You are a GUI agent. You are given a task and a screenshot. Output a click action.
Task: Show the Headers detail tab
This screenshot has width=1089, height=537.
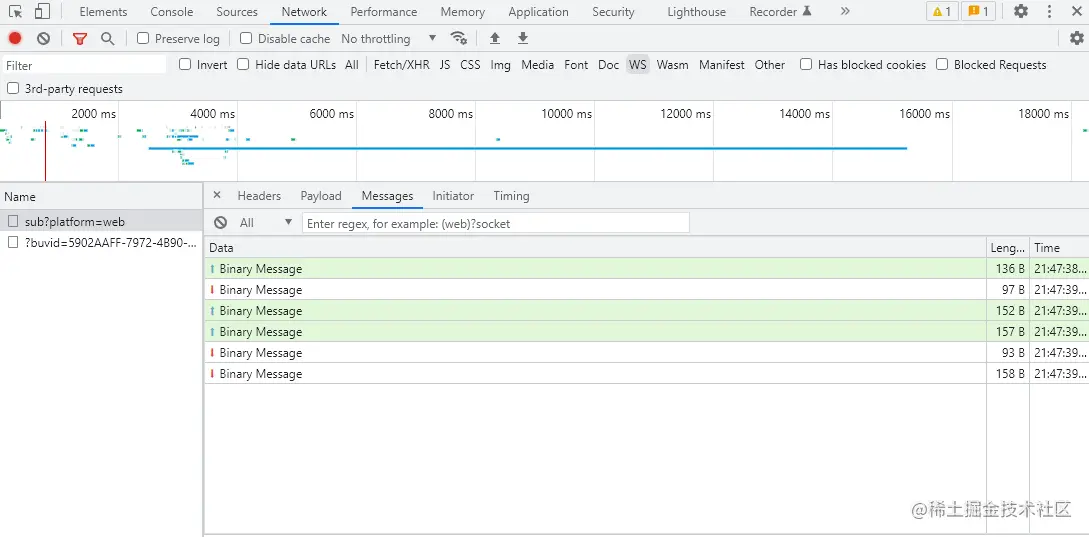259,196
